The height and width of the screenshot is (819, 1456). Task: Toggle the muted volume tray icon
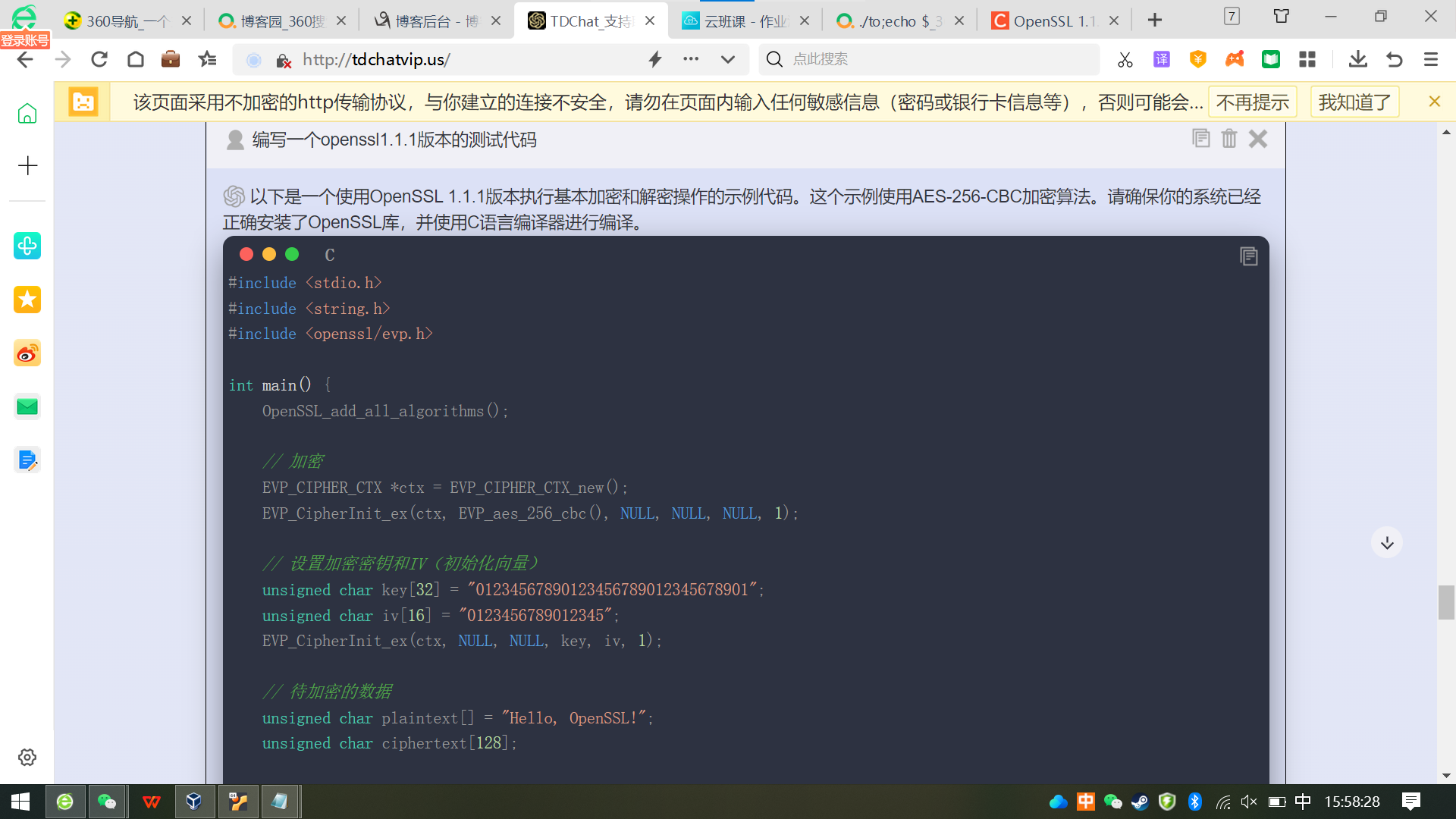tap(1248, 802)
